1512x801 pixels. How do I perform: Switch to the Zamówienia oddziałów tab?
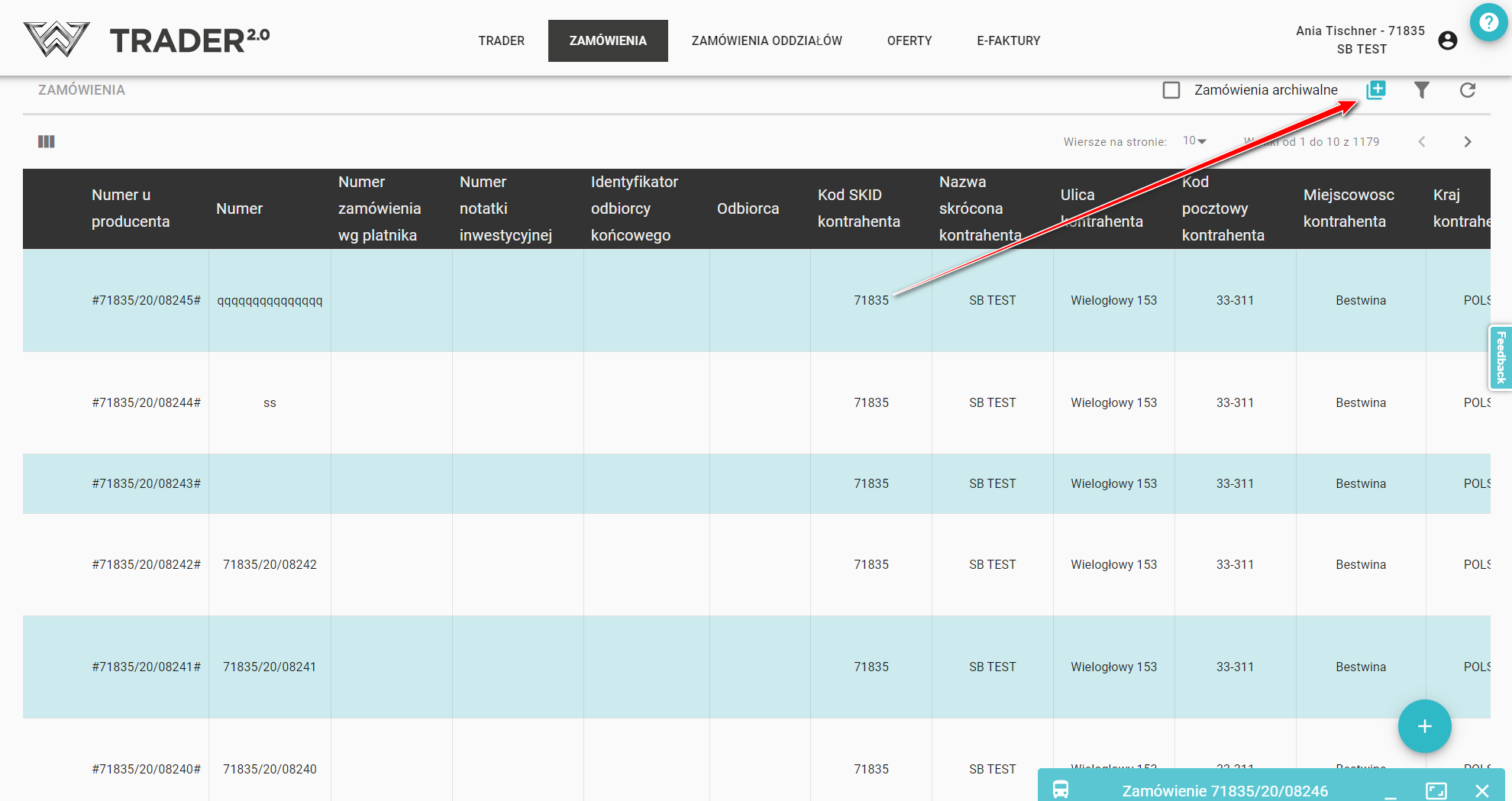point(767,40)
